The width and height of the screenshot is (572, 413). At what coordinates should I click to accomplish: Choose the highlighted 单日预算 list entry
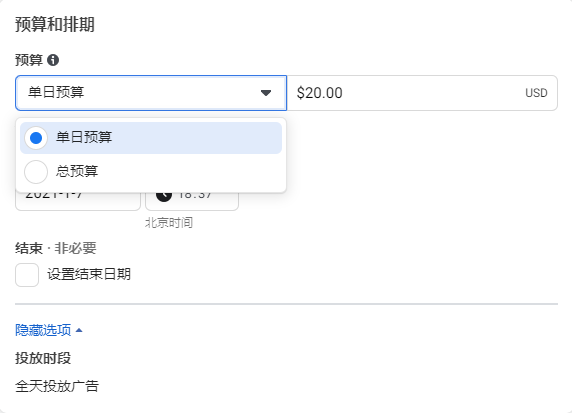(x=151, y=138)
